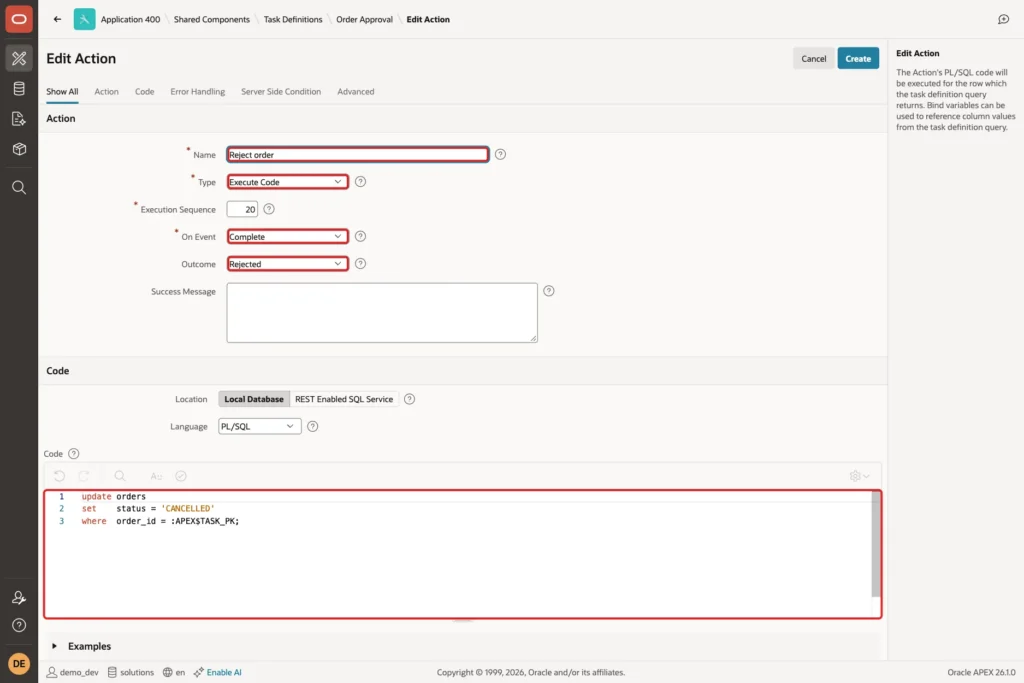Click the solutions workspace in footer

[x=131, y=672]
